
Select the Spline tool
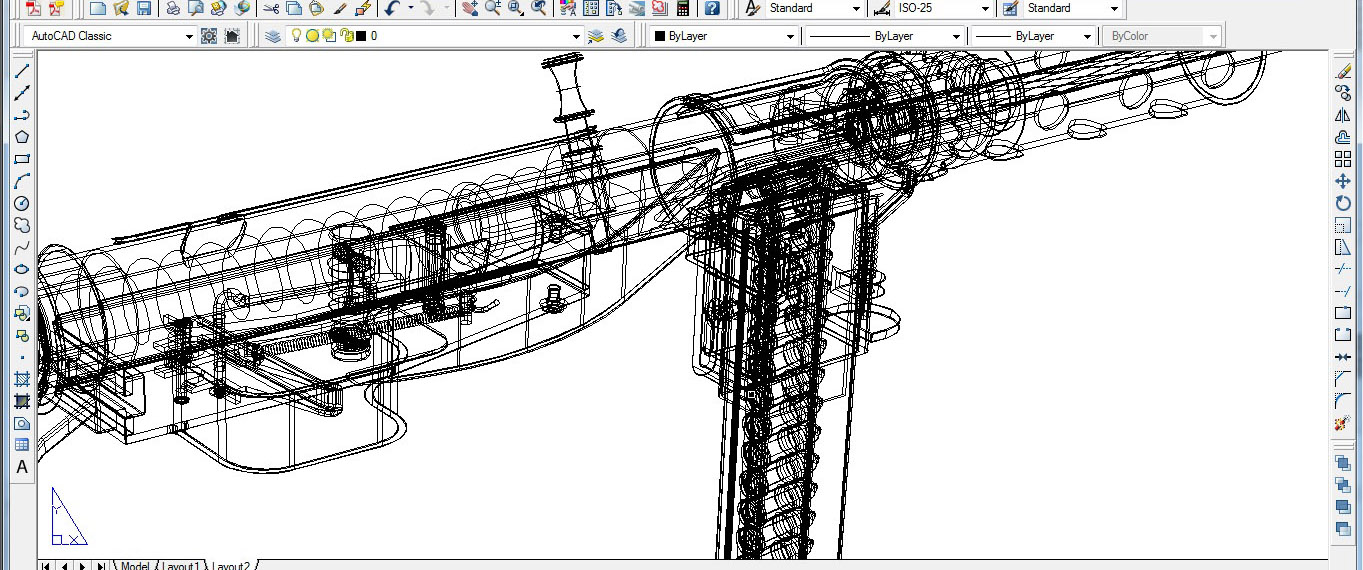22,247
